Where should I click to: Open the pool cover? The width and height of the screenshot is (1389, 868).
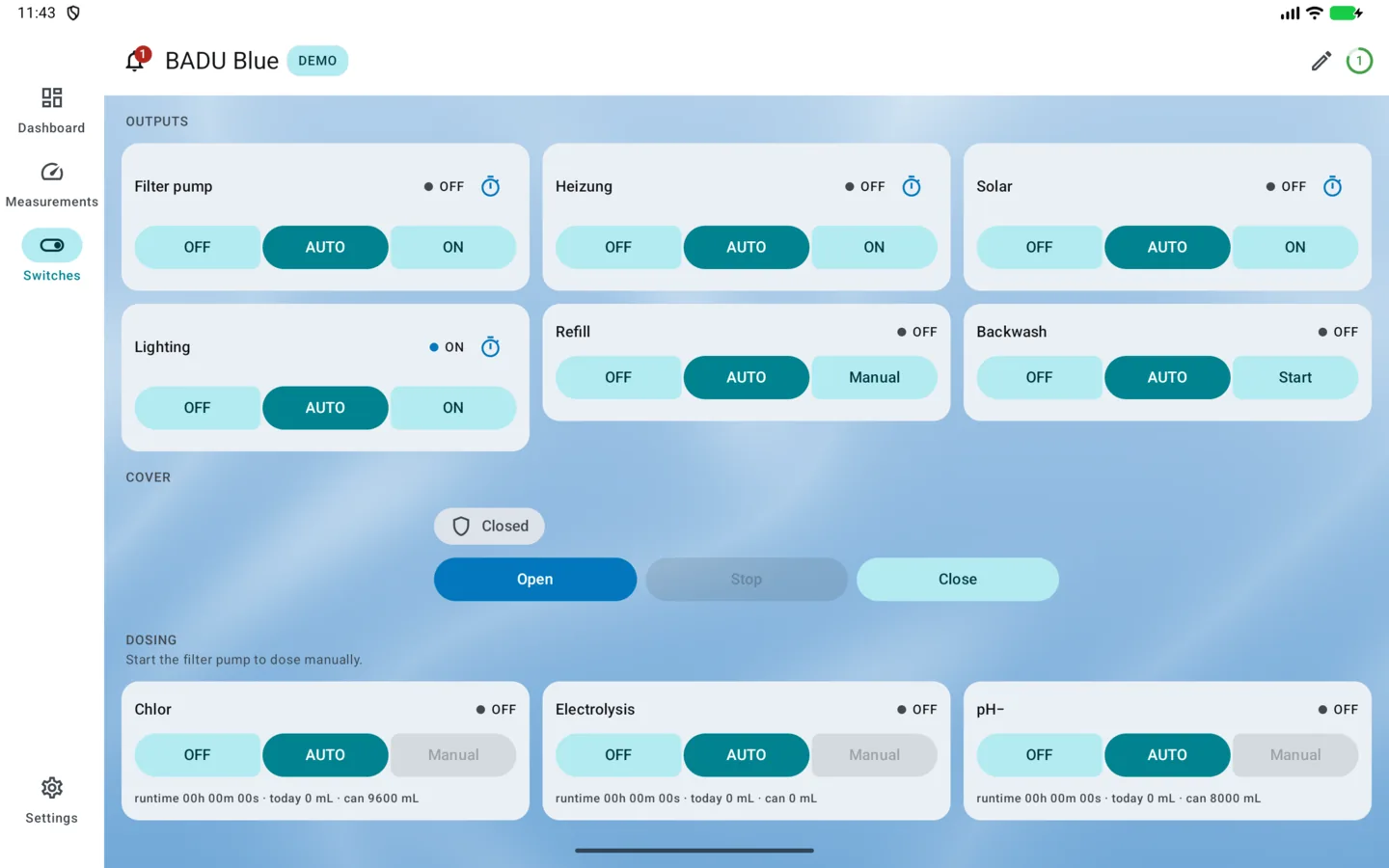point(535,579)
